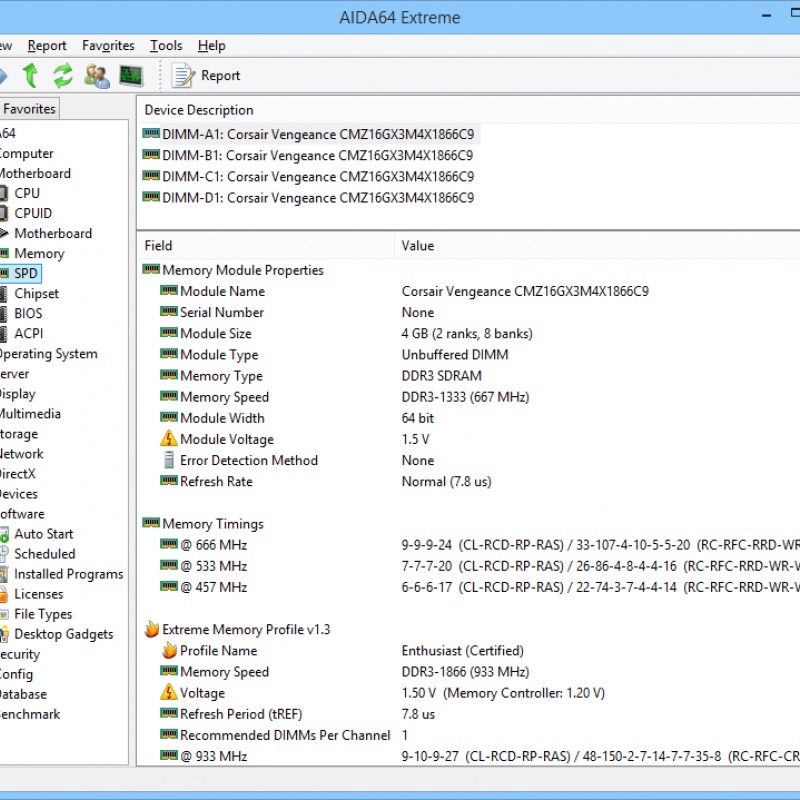800x800 pixels.
Task: Open the Operating System category
Action: click(x=48, y=354)
